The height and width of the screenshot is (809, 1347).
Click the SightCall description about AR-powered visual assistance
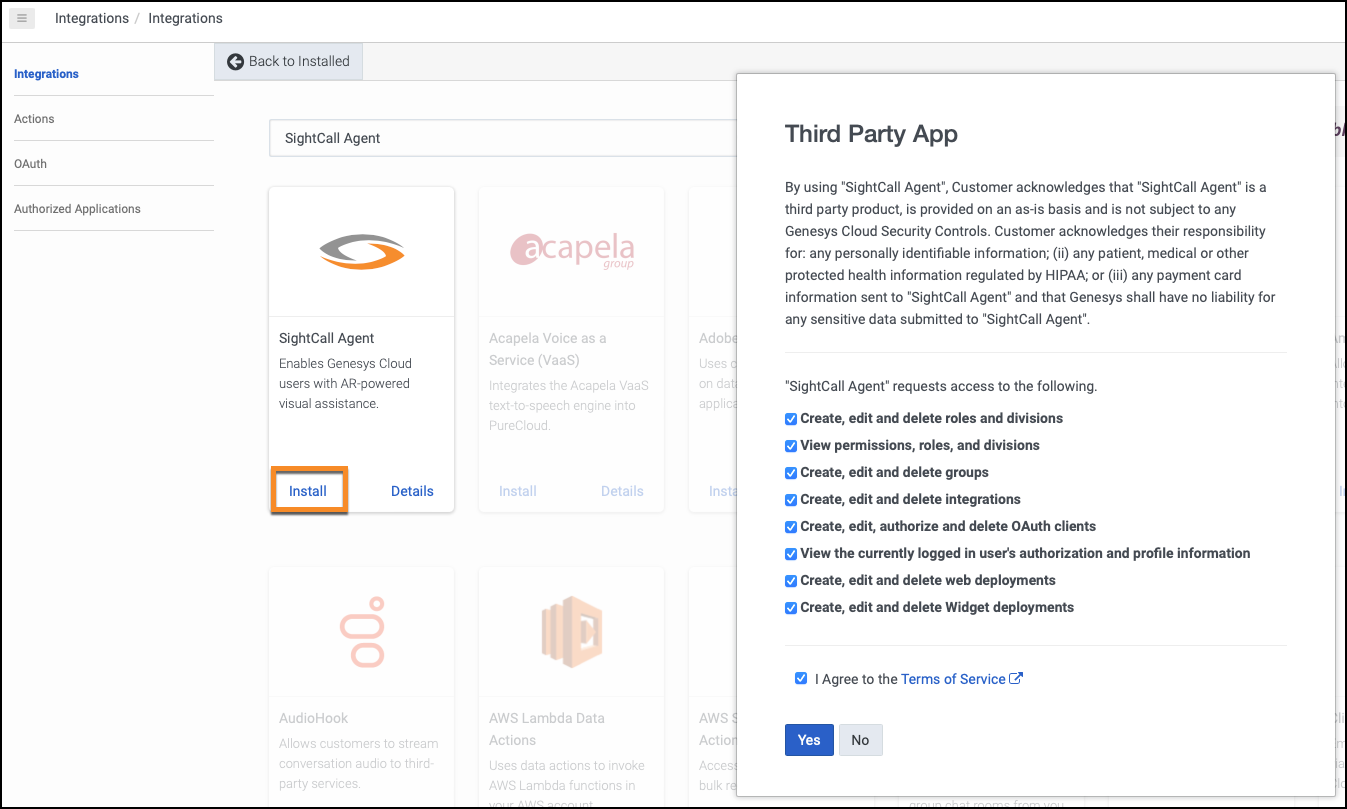(345, 384)
